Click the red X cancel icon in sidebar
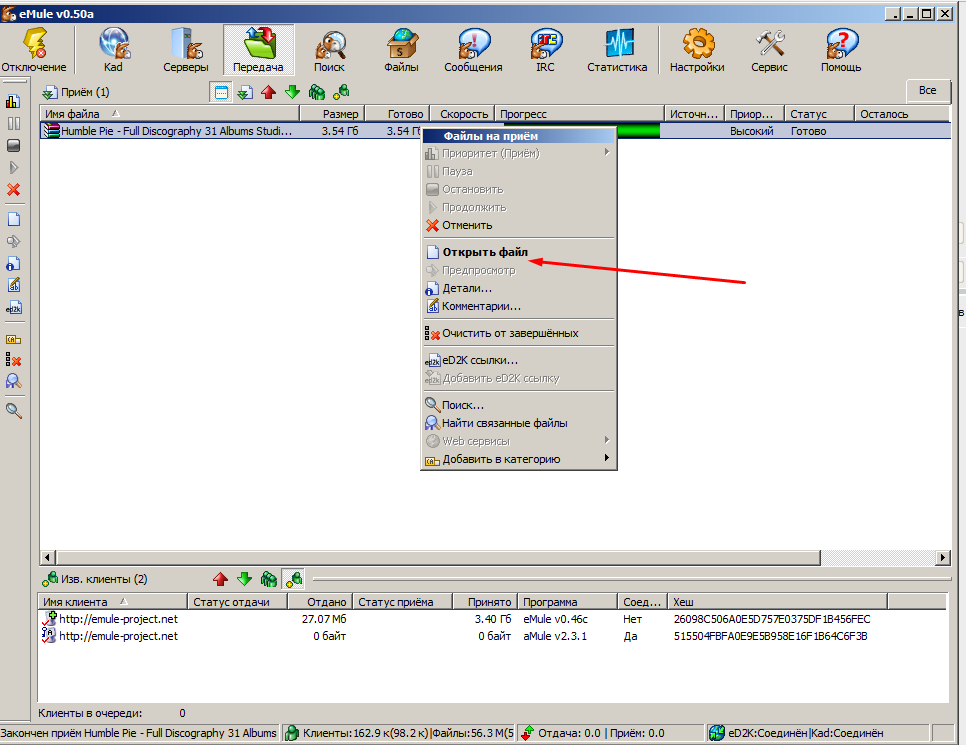This screenshot has height=745, width=966. (13, 190)
